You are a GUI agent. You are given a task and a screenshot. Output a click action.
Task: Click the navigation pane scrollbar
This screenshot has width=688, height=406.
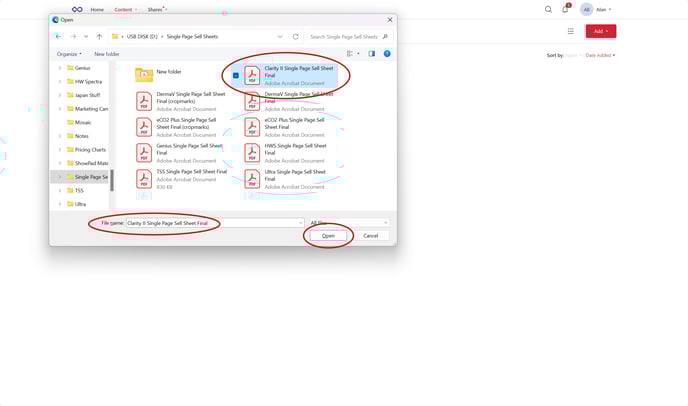click(111, 180)
